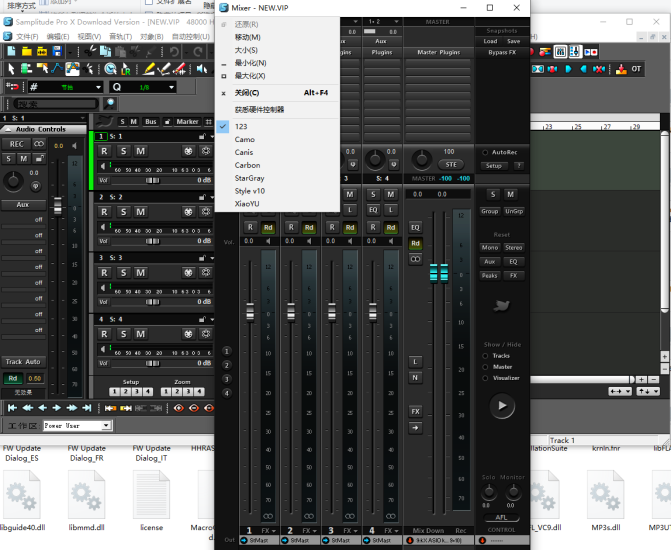Click the gear icon on track S: 2
This screenshot has height=550, width=671.
tap(206, 212)
